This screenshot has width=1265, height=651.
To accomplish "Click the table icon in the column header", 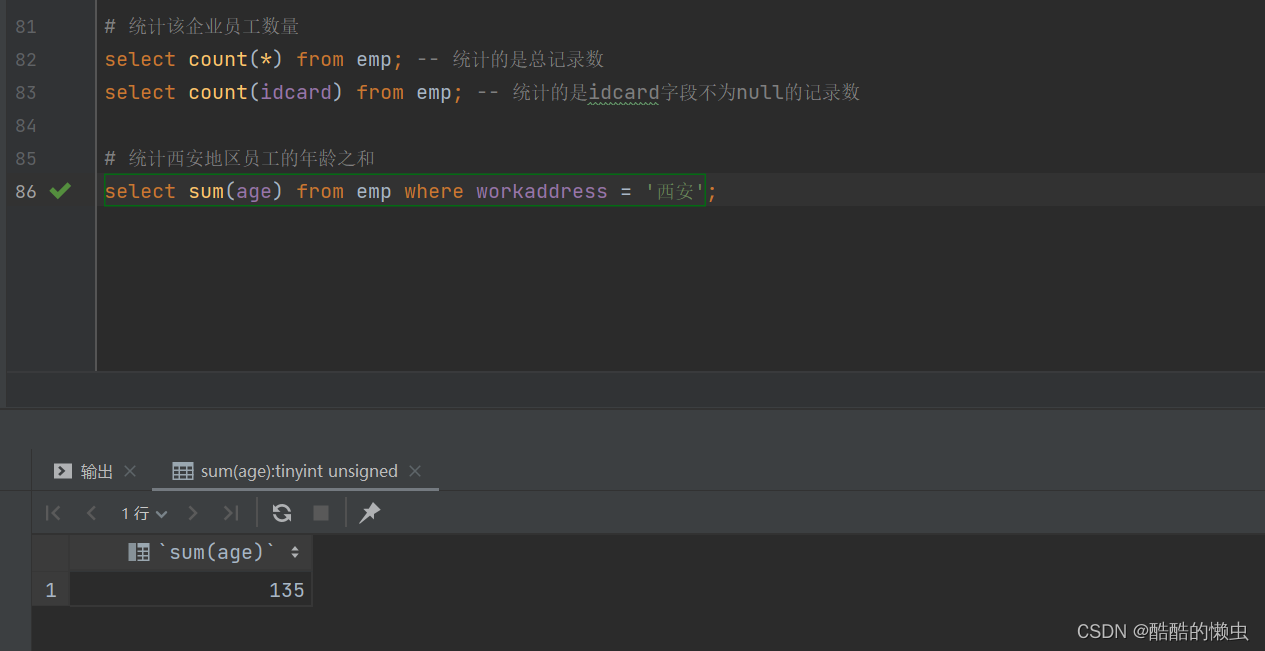I will [x=139, y=552].
